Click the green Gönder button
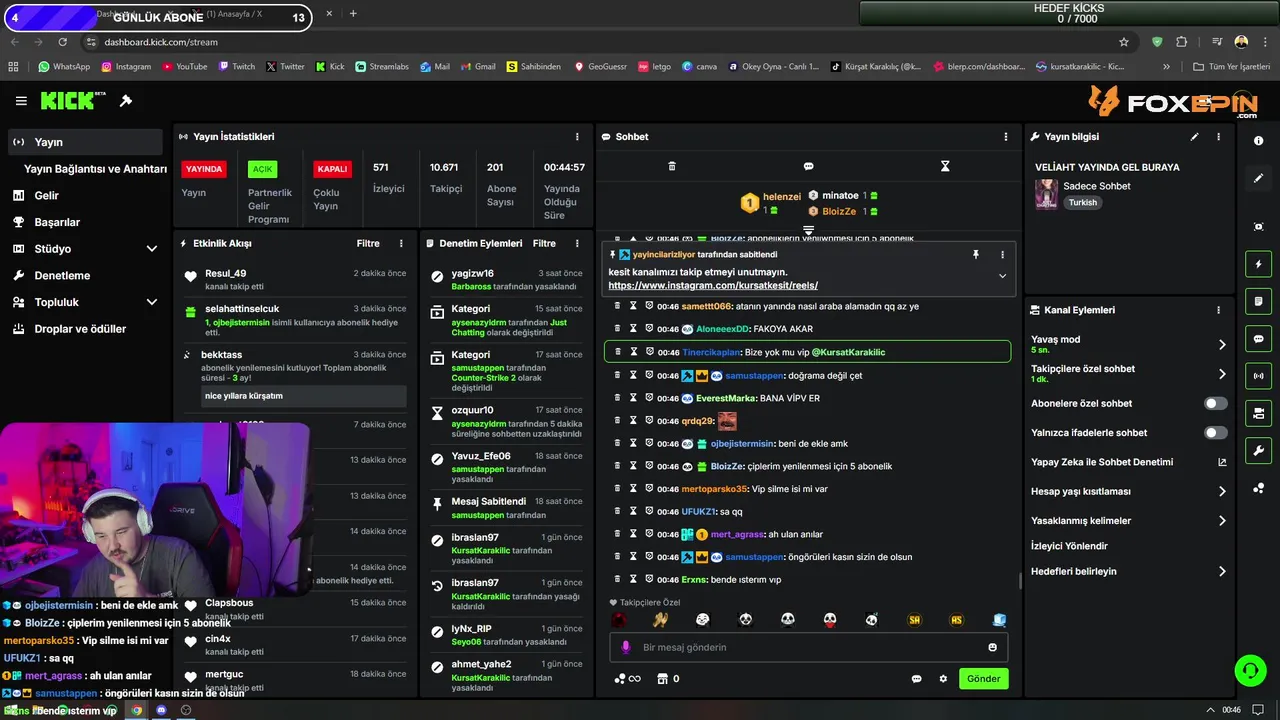 [983, 678]
